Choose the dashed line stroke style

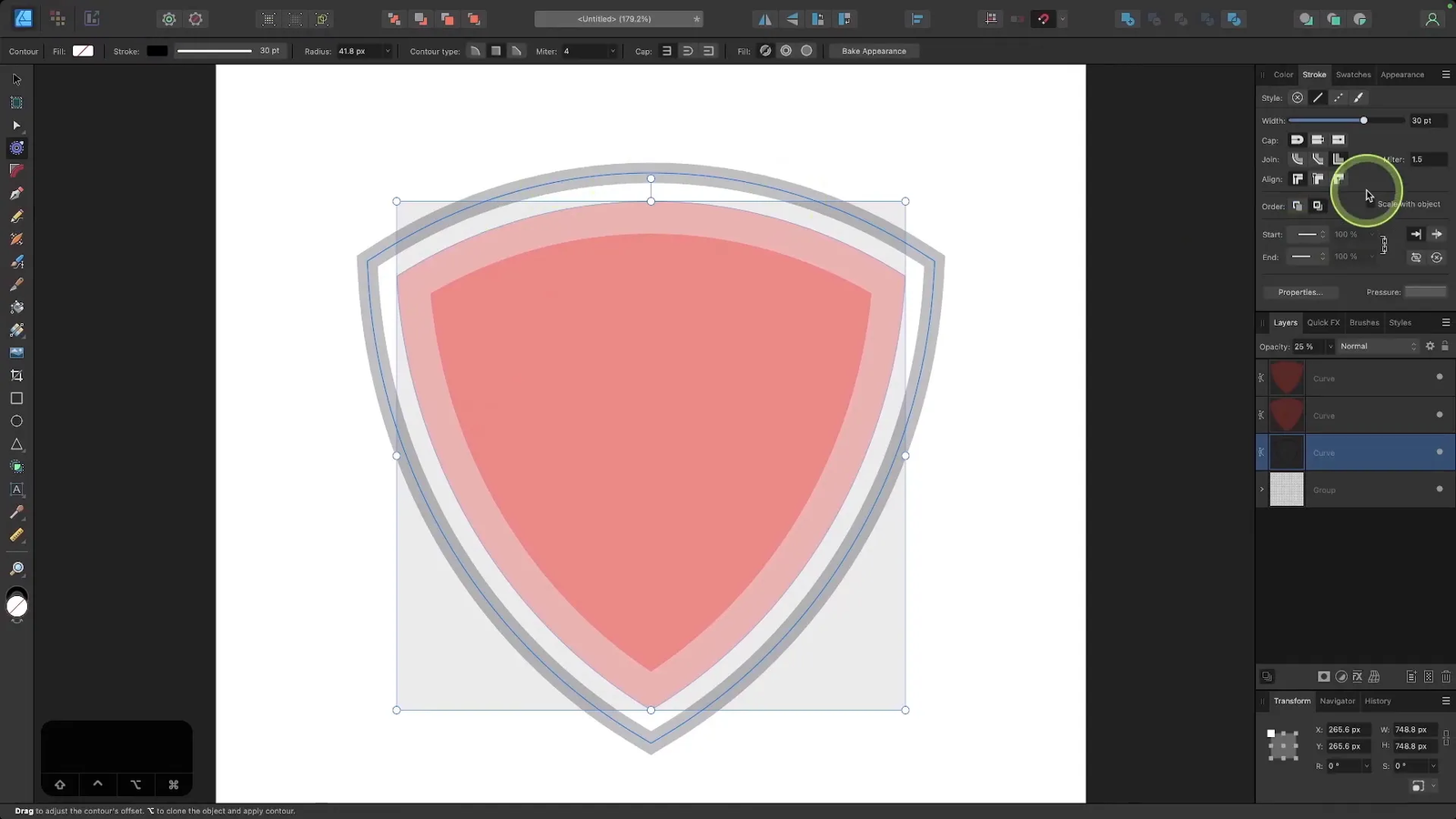[x=1338, y=97]
